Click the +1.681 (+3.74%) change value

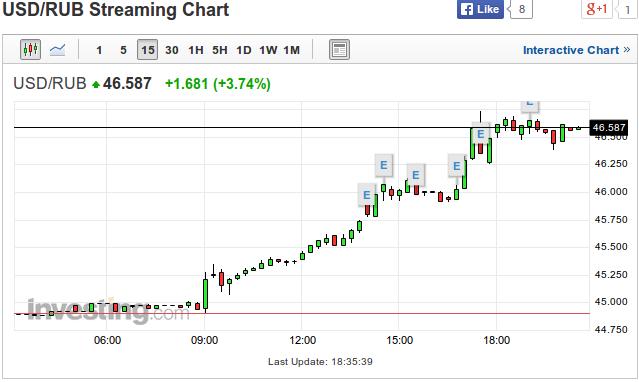218,84
